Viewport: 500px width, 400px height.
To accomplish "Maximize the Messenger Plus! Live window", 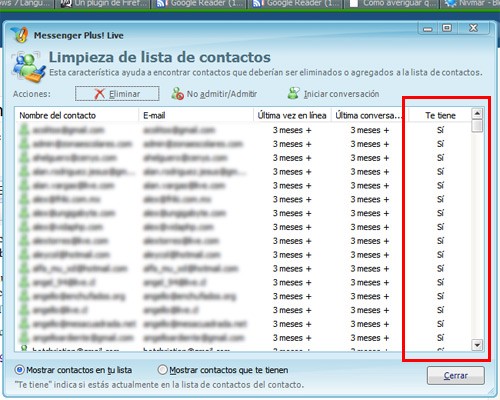I will [x=447, y=28].
